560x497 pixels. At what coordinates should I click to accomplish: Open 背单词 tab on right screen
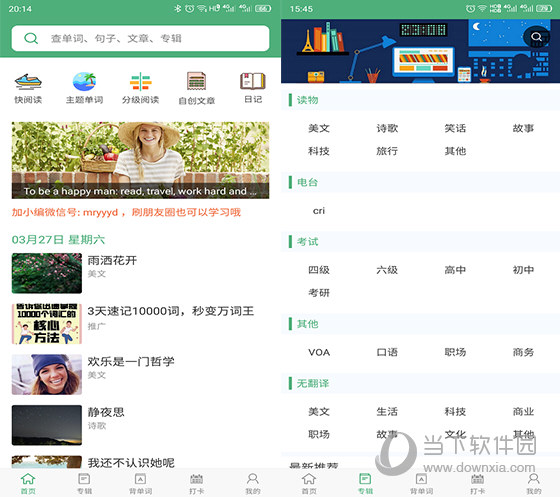421,484
